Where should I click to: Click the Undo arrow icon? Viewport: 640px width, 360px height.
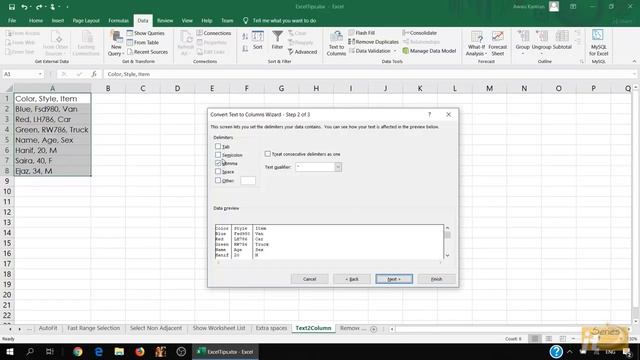tap(24, 7)
